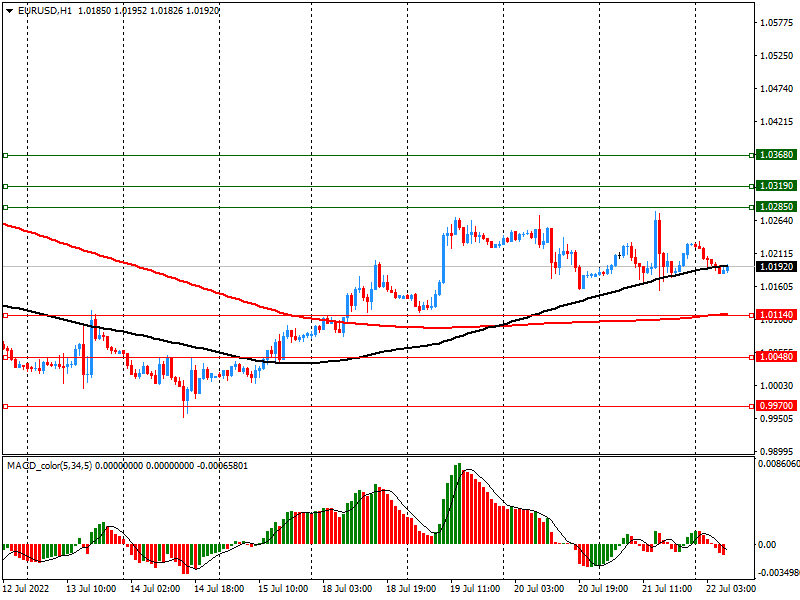Viewport: 800px width, 600px height.
Task: Click the MACD scale value 0.00
Action: point(768,545)
